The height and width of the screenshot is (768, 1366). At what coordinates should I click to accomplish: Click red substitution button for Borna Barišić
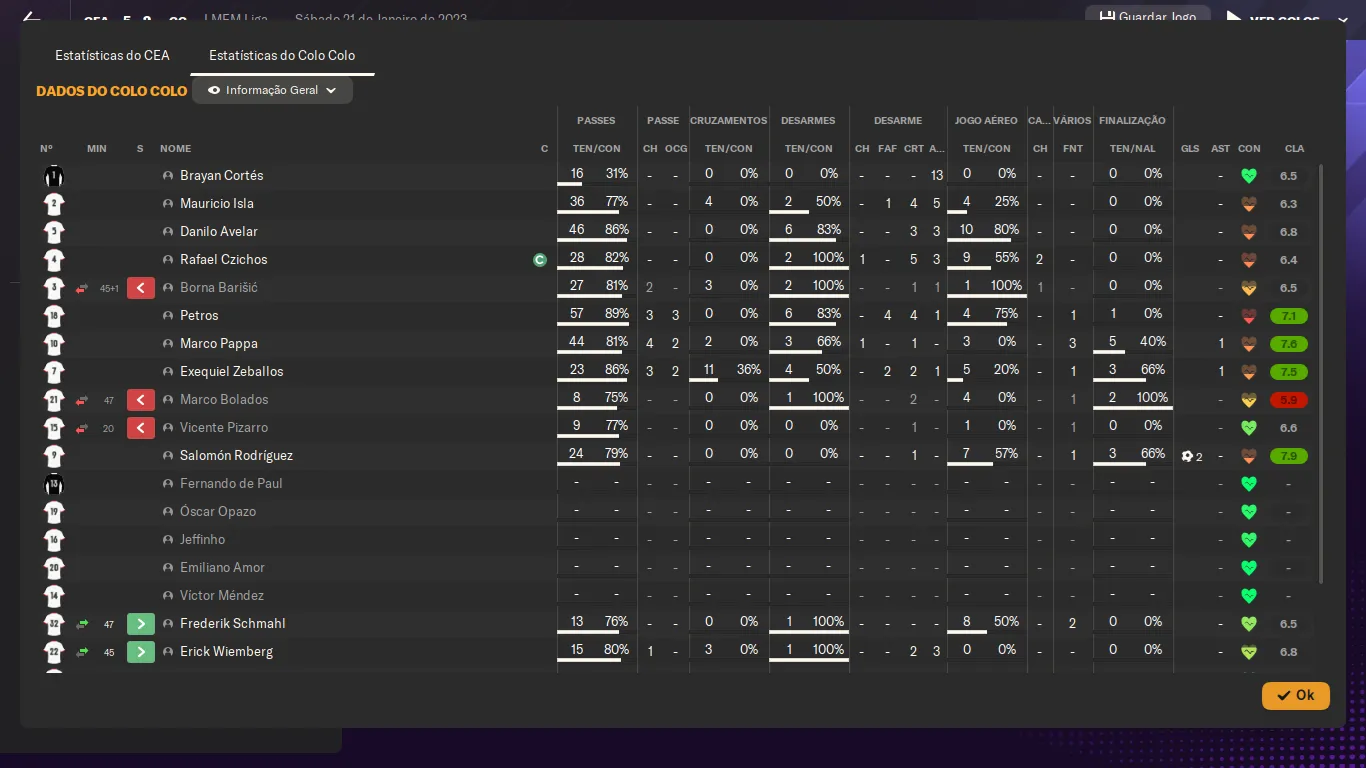(x=141, y=288)
